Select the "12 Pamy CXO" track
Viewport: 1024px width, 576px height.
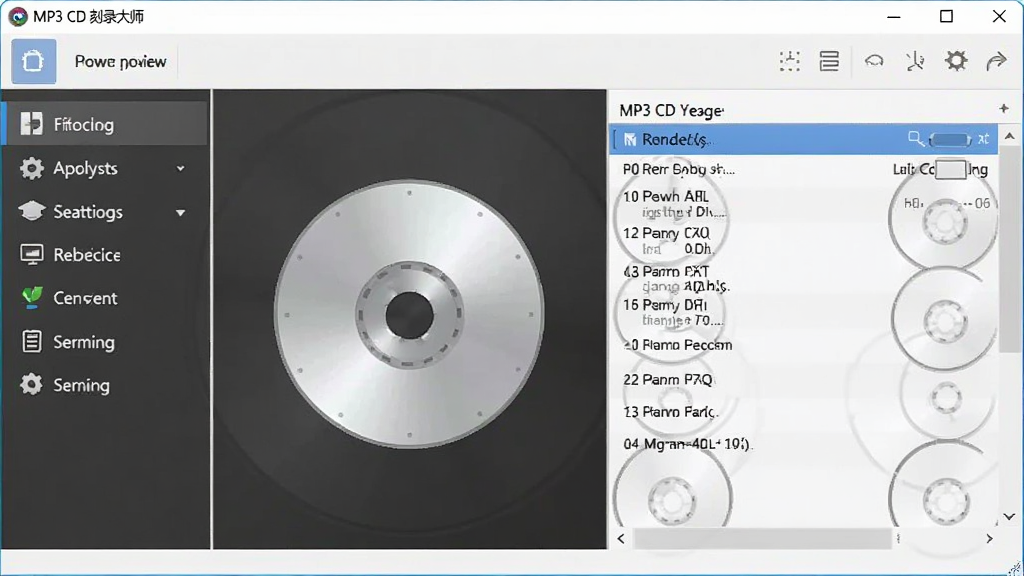(x=666, y=232)
